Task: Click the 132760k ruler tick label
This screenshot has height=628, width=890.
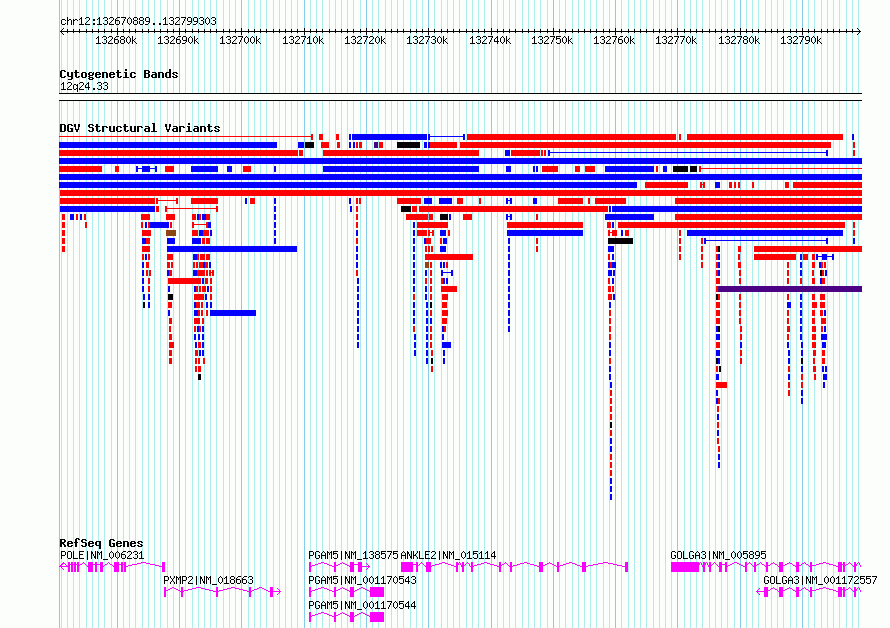Action: (x=614, y=40)
